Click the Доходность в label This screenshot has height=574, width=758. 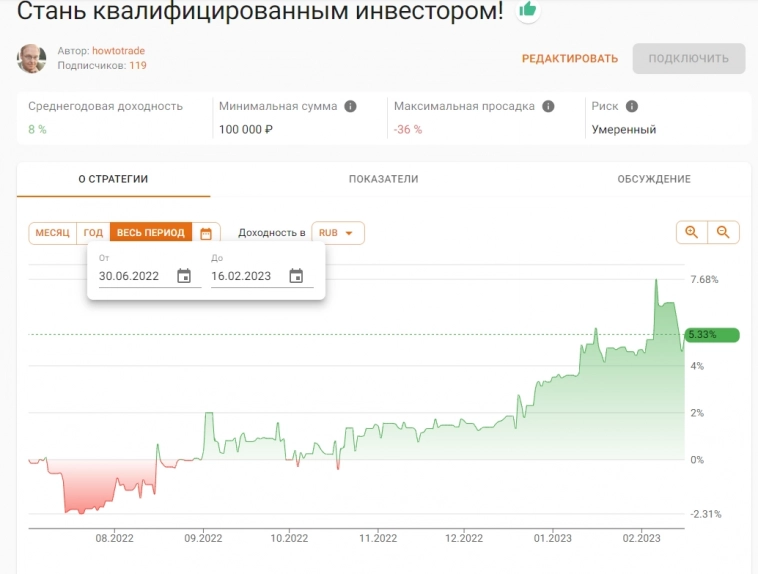[272, 233]
